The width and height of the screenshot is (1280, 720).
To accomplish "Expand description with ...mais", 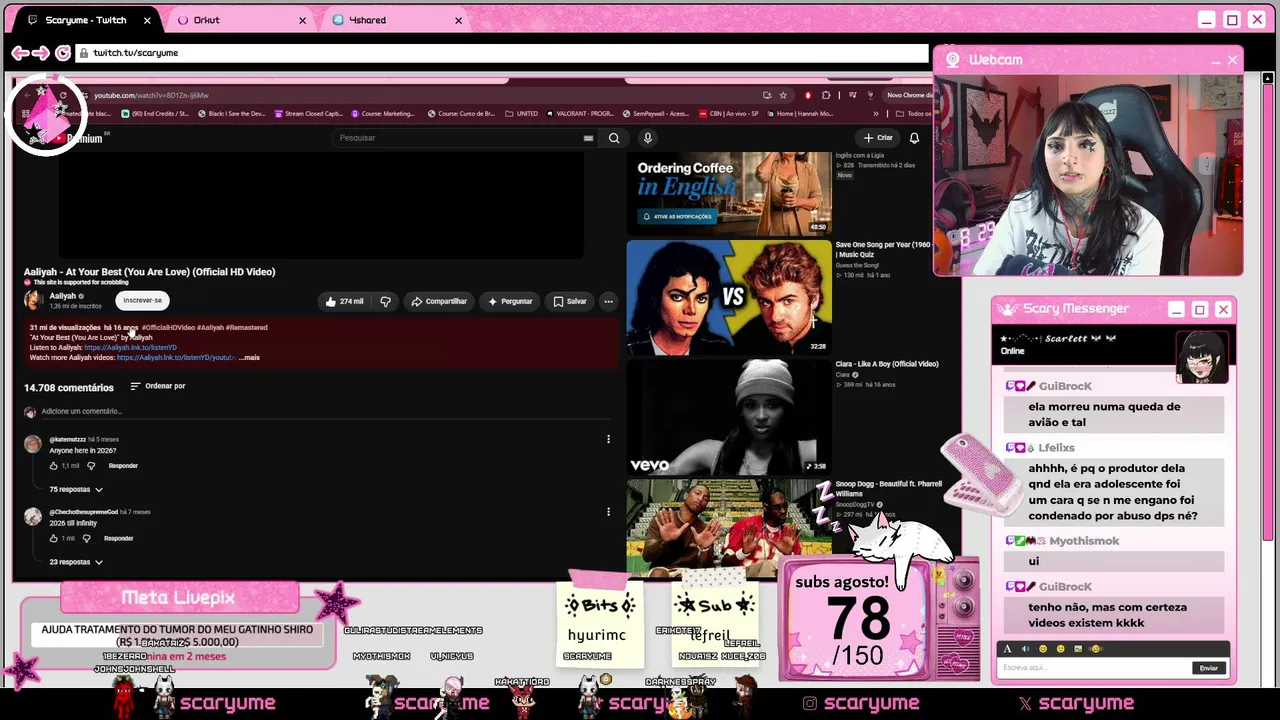I will point(249,357).
